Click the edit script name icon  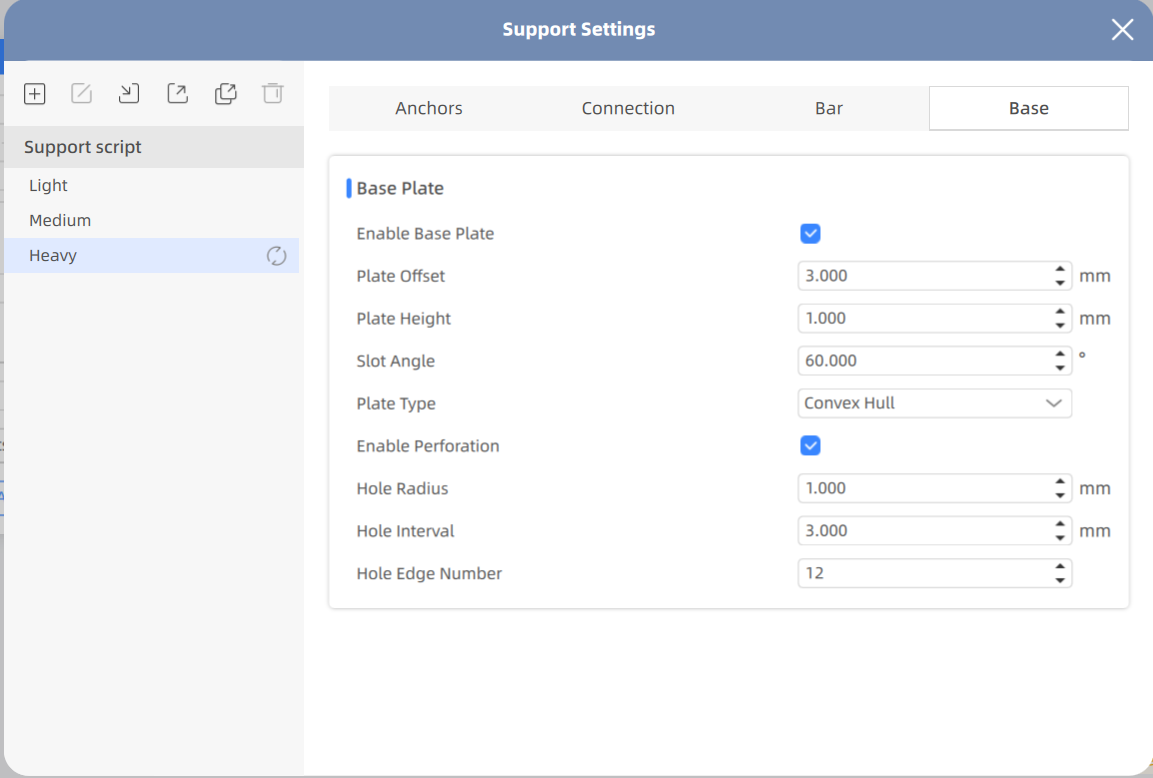coord(82,94)
